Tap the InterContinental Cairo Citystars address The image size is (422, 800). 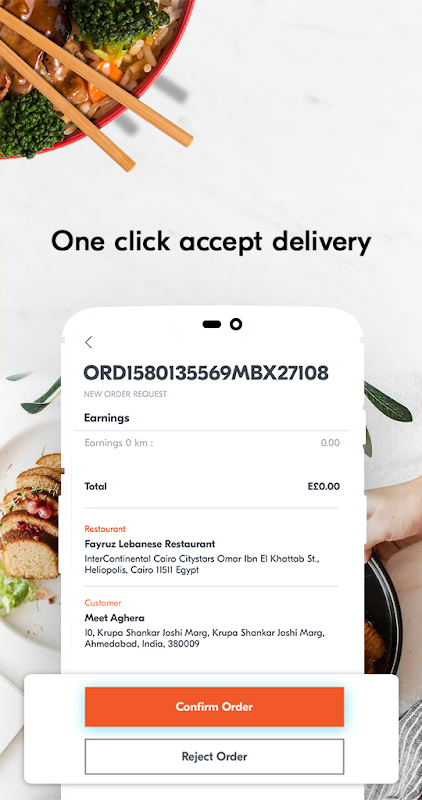click(202, 564)
